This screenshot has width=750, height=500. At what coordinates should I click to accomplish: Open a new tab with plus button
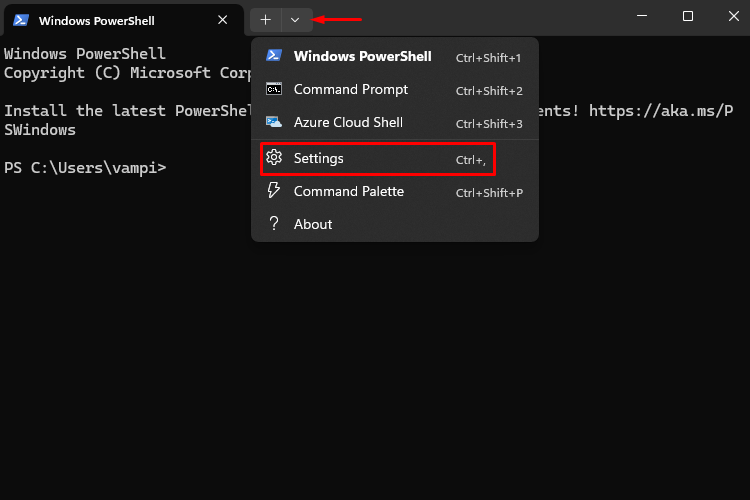coord(265,20)
